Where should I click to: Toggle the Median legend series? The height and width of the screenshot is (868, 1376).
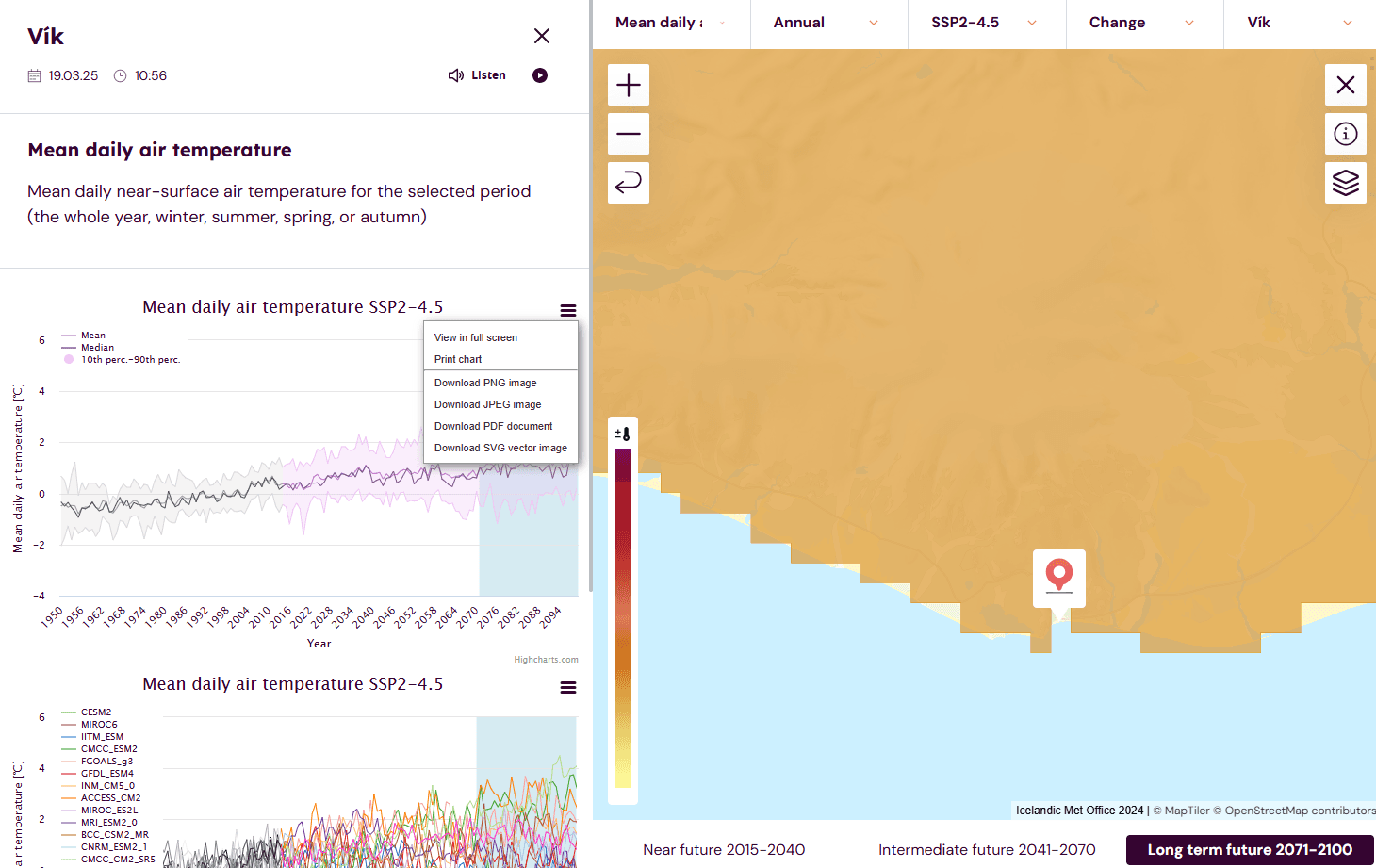coord(96,348)
